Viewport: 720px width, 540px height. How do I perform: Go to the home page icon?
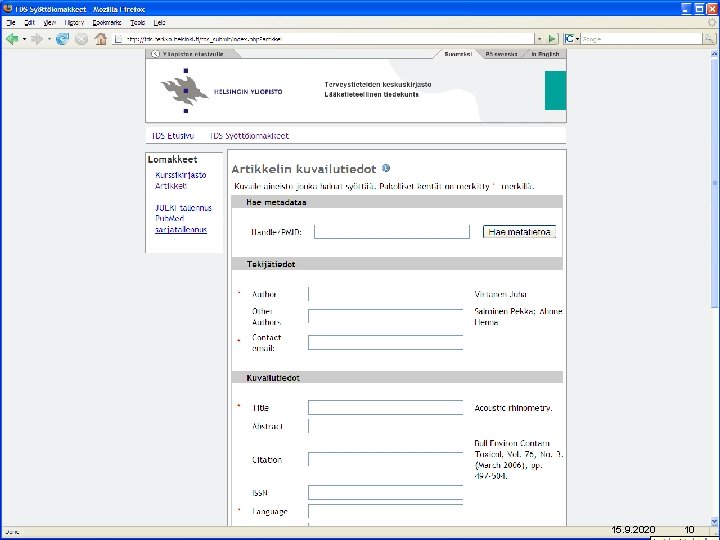coord(101,39)
